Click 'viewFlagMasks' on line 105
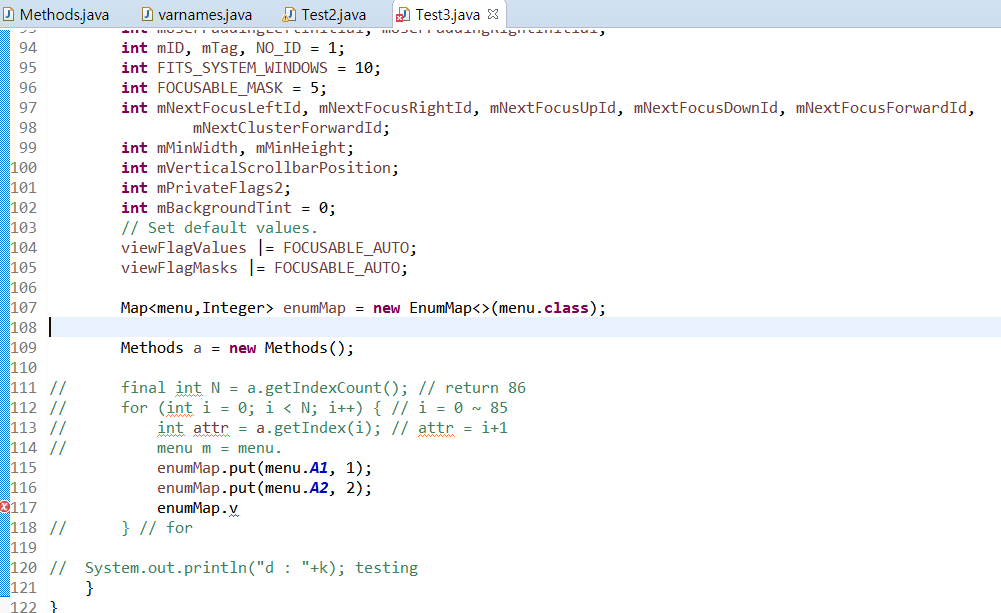Image resolution: width=1001 pixels, height=613 pixels. (179, 268)
